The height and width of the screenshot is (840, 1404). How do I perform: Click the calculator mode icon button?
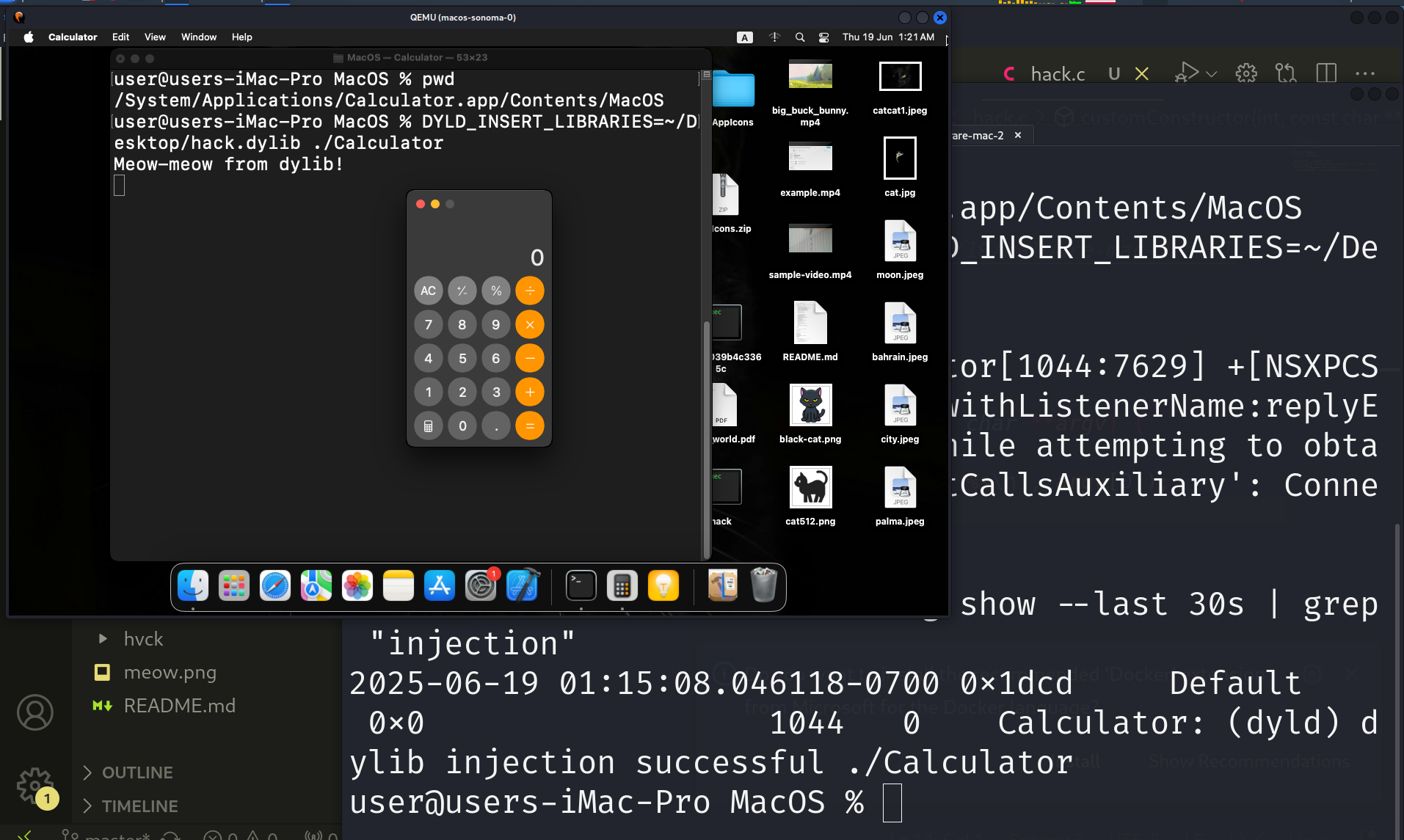pos(429,426)
